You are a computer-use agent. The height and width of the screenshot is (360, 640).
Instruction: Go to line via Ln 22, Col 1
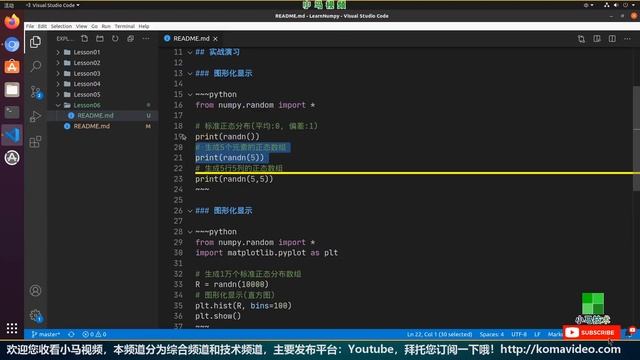point(439,334)
